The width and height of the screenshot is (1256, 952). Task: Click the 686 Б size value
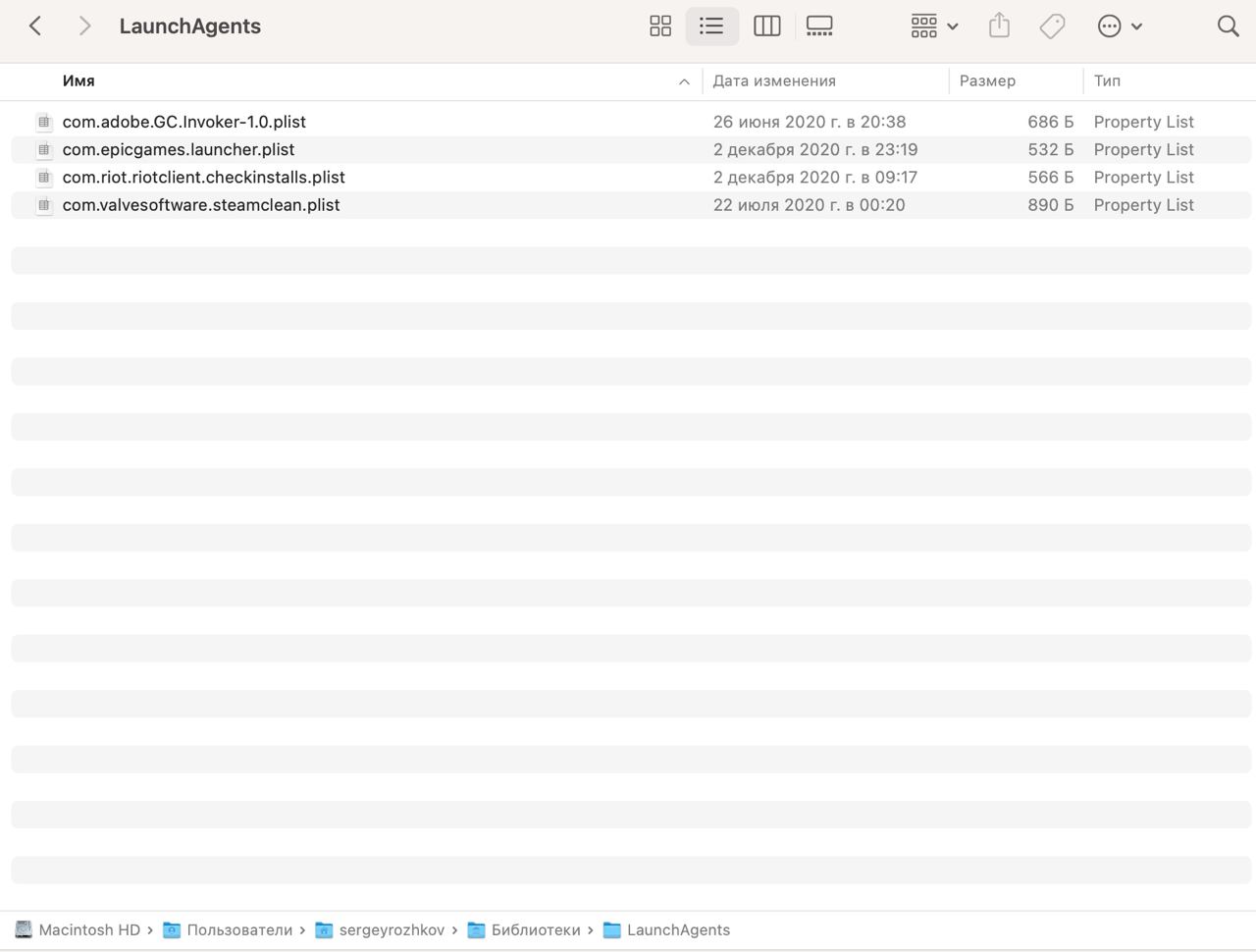pyautogui.click(x=1051, y=122)
